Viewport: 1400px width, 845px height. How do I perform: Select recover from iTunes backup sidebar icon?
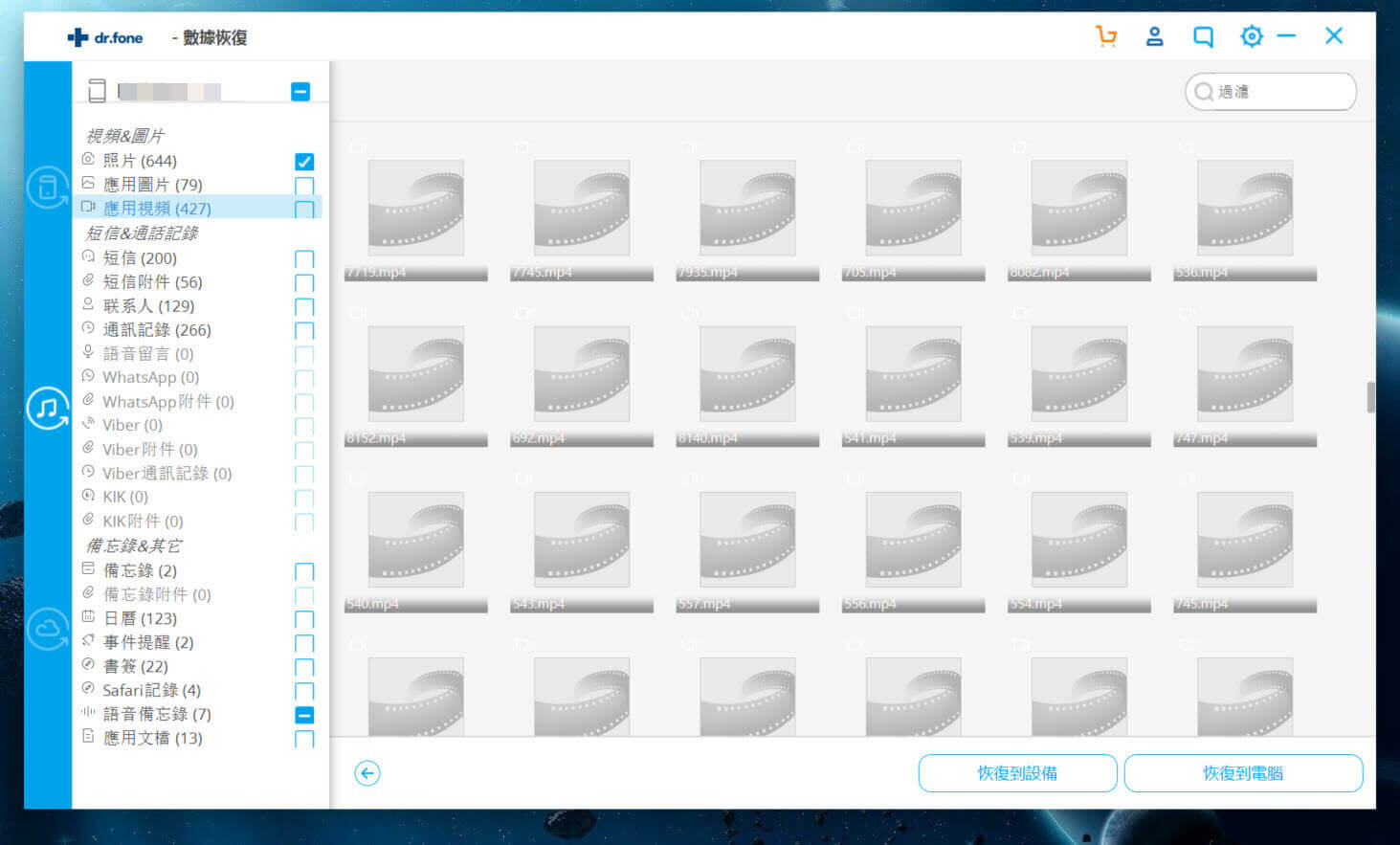pyautogui.click(x=47, y=408)
